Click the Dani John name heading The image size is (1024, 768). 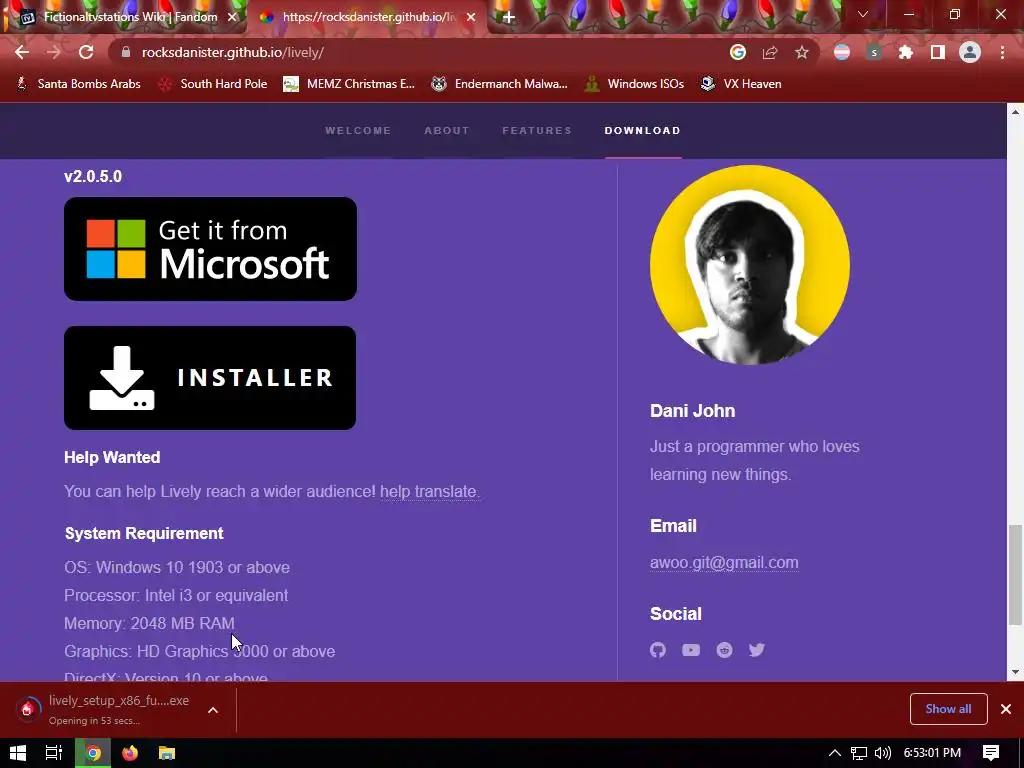click(x=692, y=411)
